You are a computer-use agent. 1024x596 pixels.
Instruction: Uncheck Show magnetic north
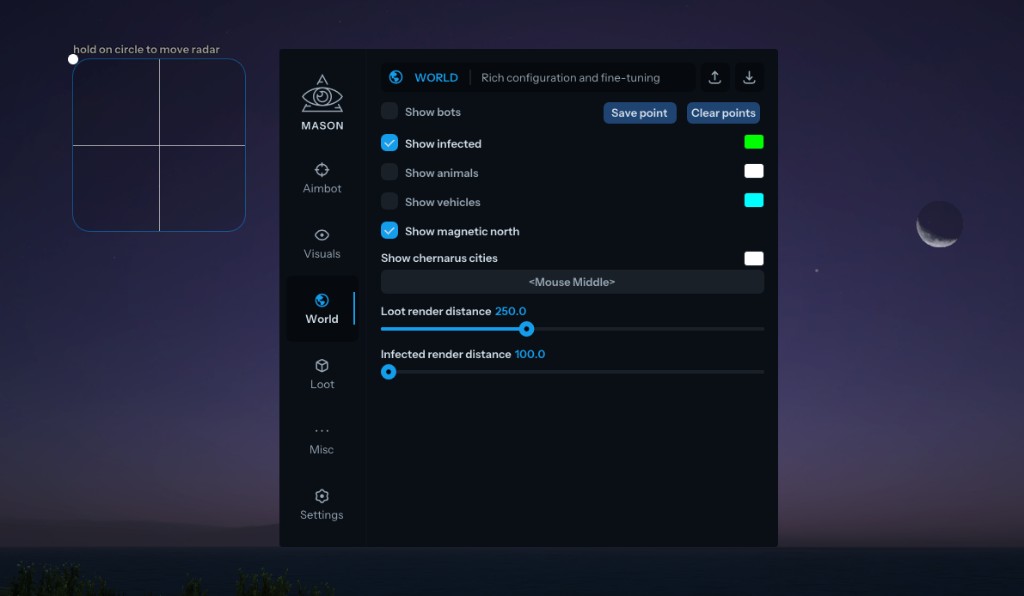click(x=390, y=231)
